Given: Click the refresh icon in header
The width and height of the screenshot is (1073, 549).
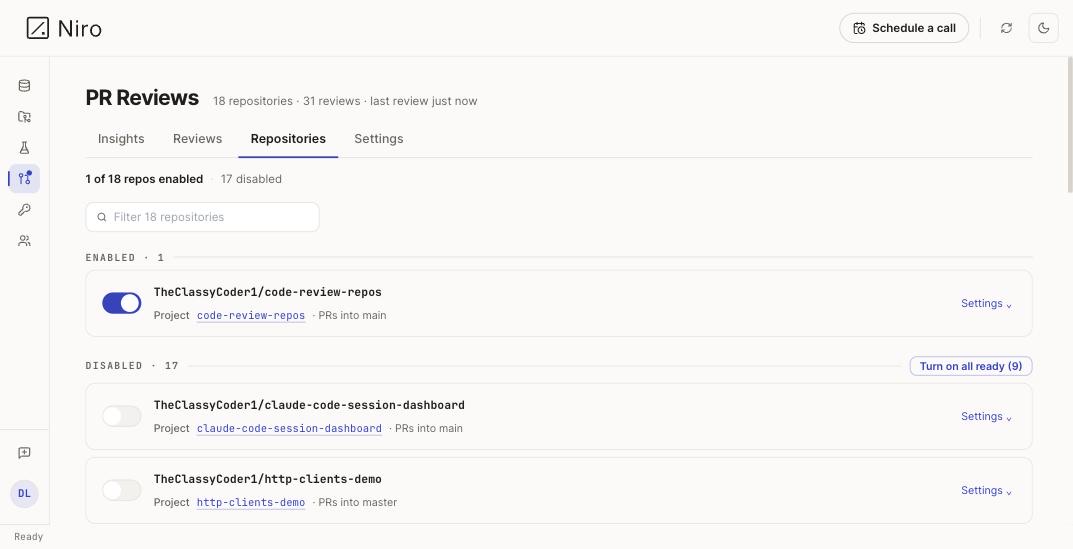Looking at the screenshot, I should point(1006,28).
